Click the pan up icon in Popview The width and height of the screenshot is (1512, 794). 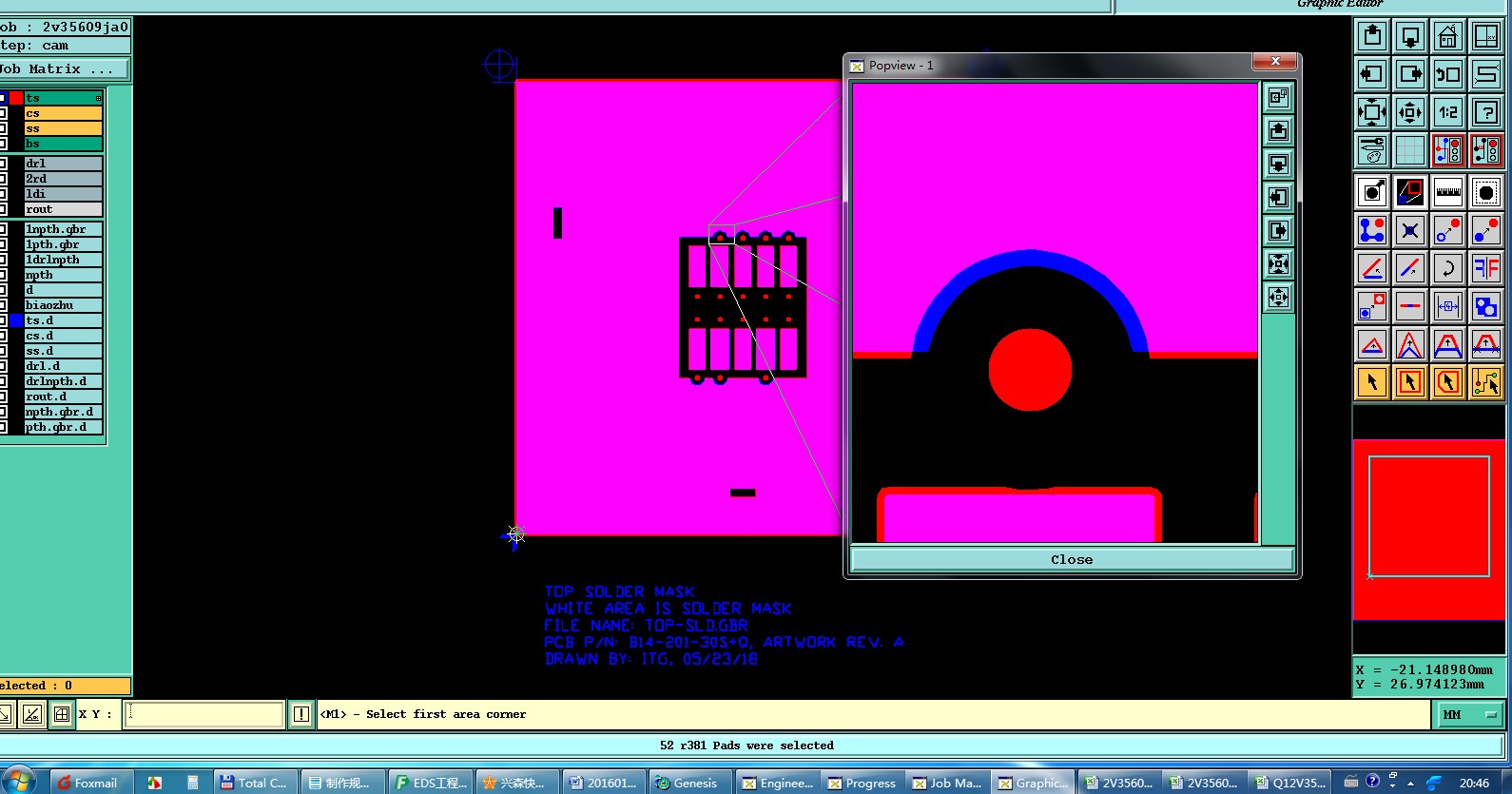pyautogui.click(x=1279, y=130)
